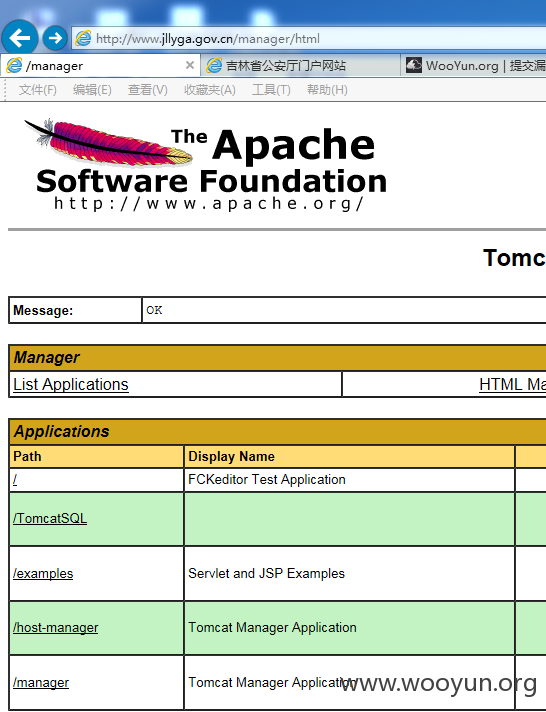This screenshot has height=712, width=546.
Task: Open the HTML Manager help link
Action: (512, 384)
